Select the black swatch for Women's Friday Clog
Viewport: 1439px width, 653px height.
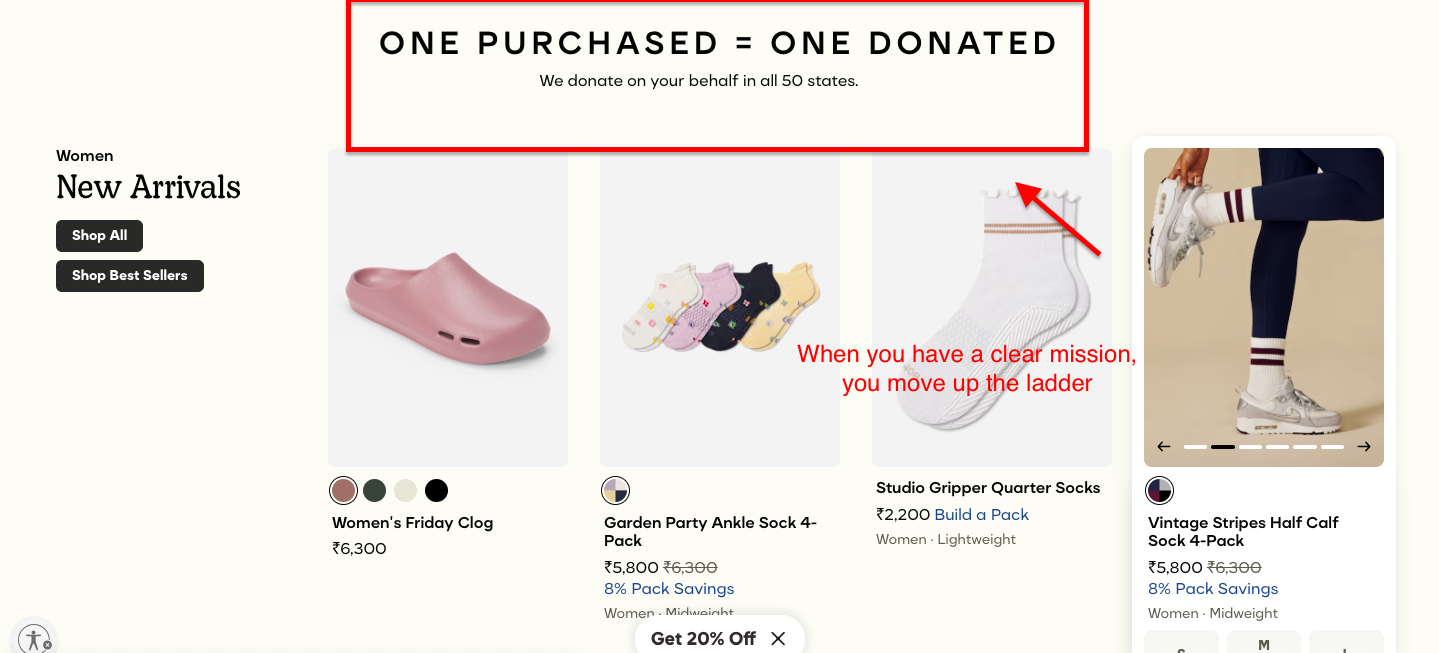pos(436,490)
